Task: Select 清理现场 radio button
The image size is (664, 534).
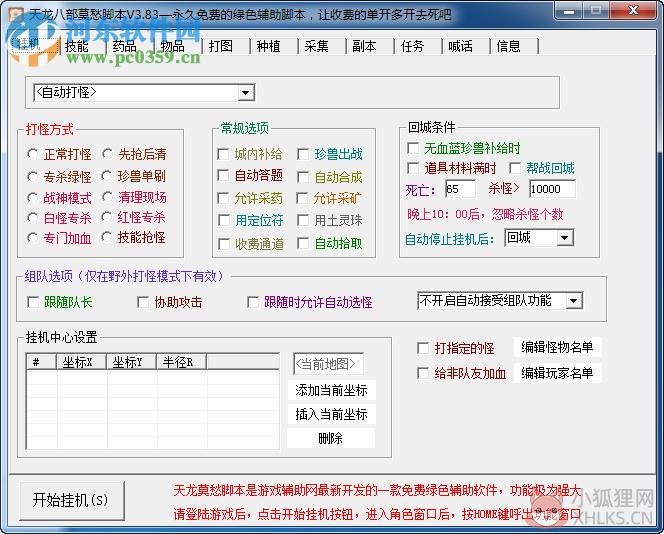Action: pyautogui.click(x=108, y=196)
